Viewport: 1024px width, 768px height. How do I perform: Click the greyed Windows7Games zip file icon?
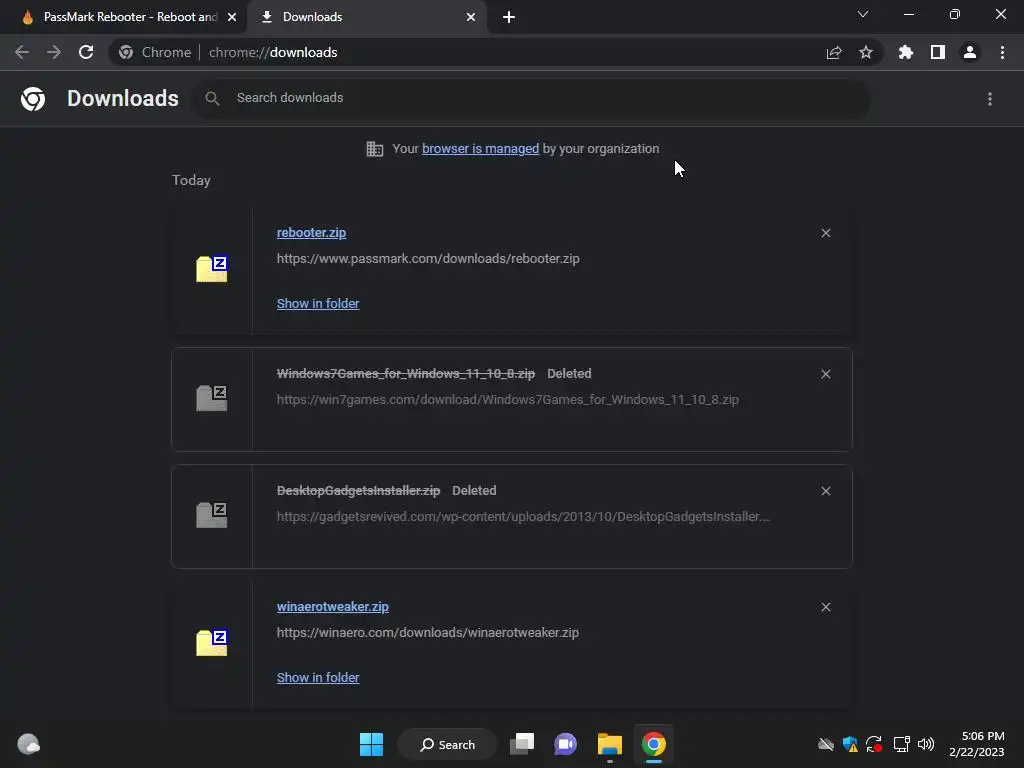click(x=212, y=398)
